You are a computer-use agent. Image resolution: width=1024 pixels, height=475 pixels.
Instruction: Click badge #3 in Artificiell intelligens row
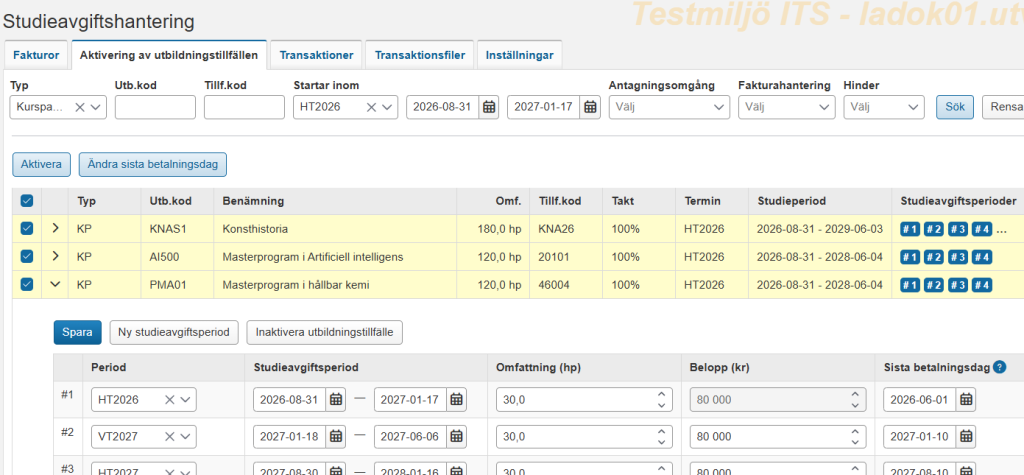[x=958, y=257]
